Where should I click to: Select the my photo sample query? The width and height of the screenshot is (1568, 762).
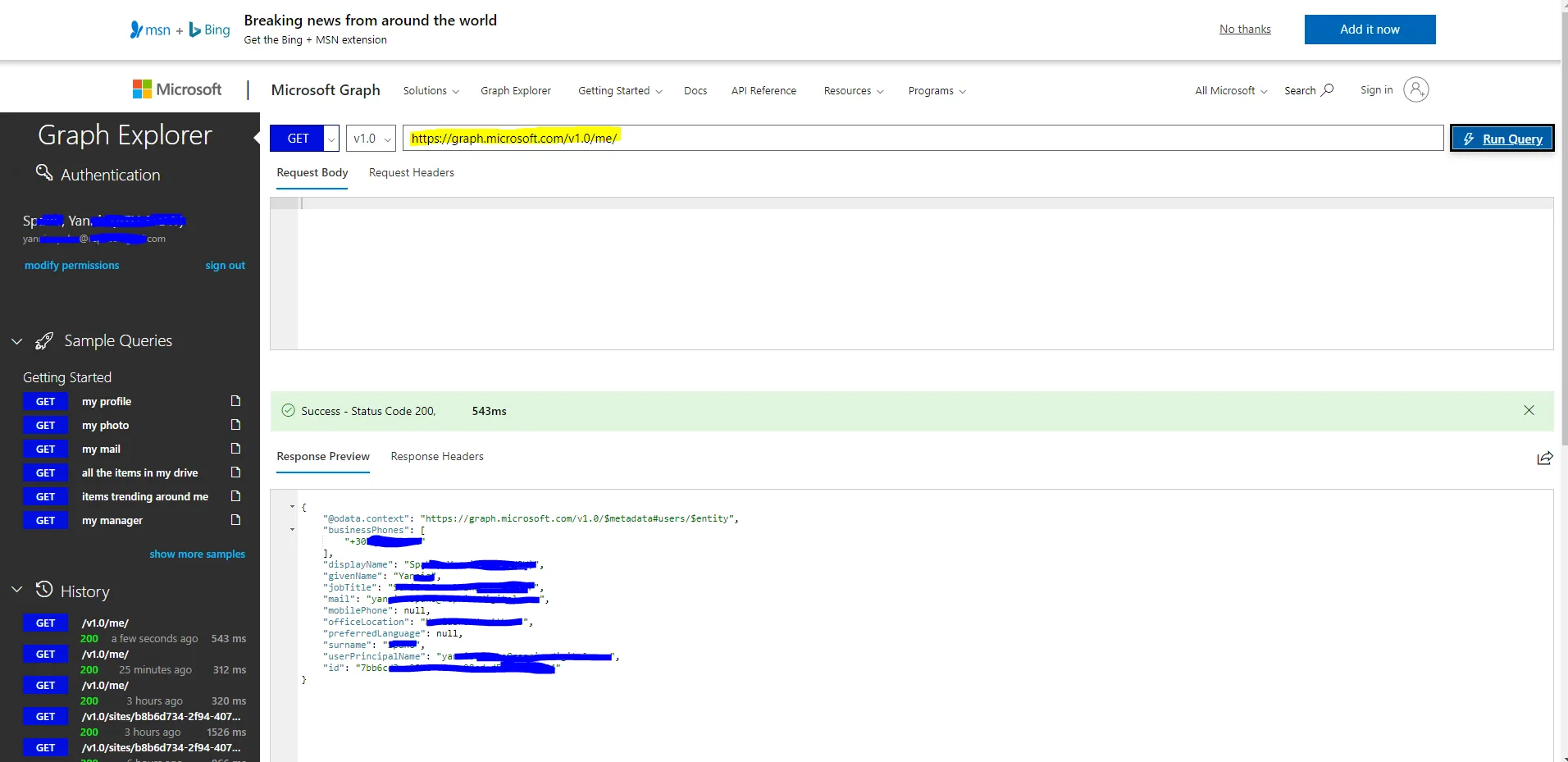click(x=105, y=425)
